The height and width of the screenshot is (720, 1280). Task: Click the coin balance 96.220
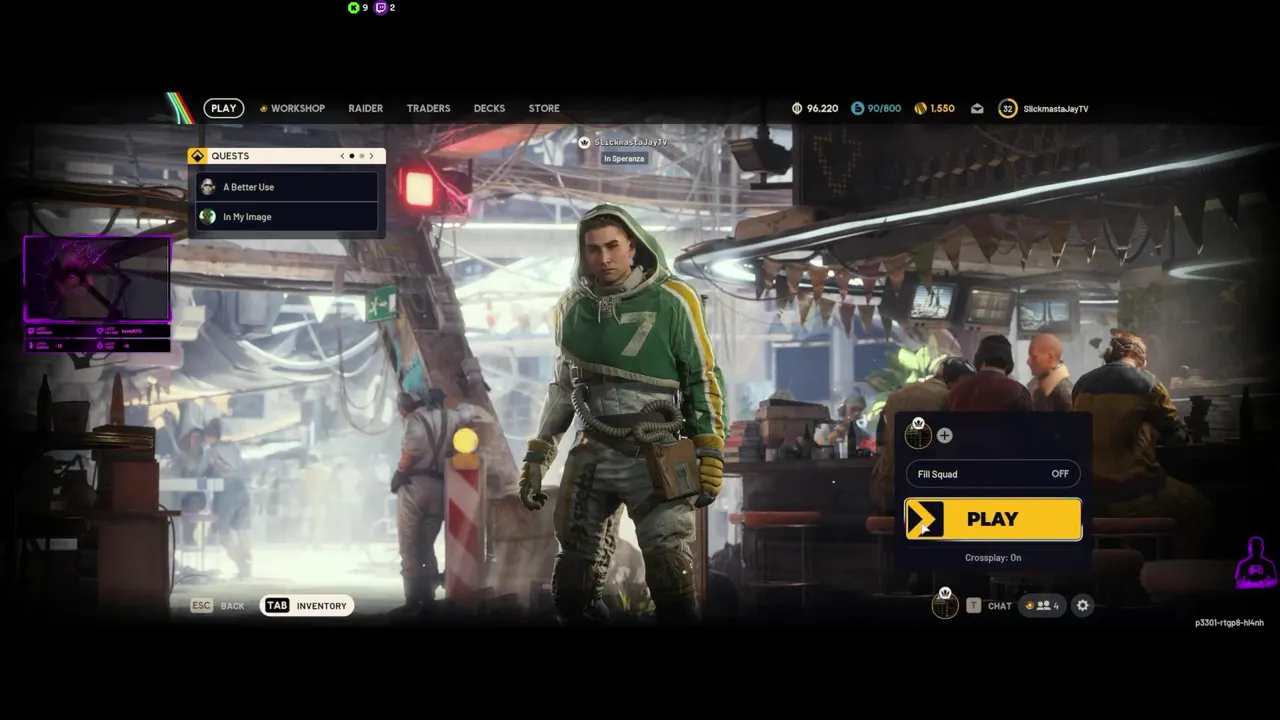(x=815, y=108)
